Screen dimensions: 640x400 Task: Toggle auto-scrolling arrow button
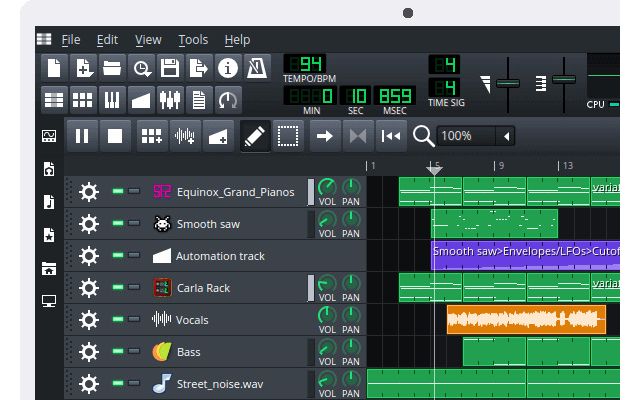click(325, 136)
